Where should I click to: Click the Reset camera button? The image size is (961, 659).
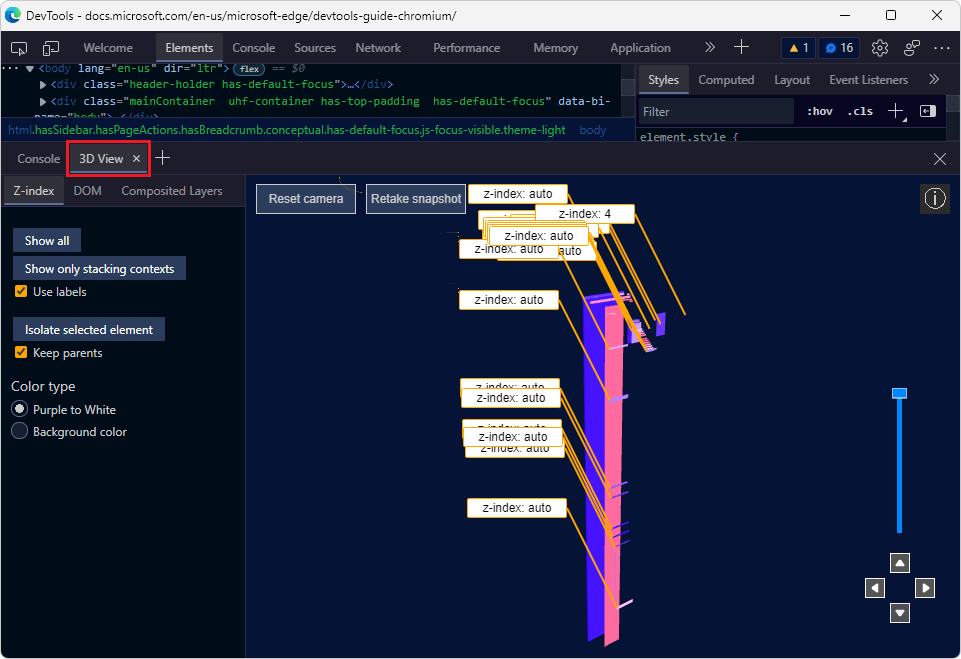(305, 198)
